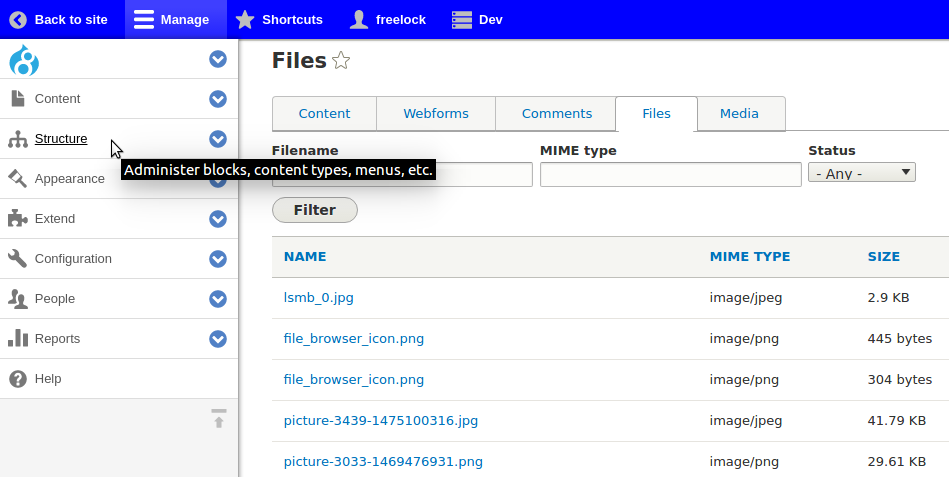Image resolution: width=949 pixels, height=477 pixels.
Task: Click the Drupal logo home icon
Action: [24, 59]
